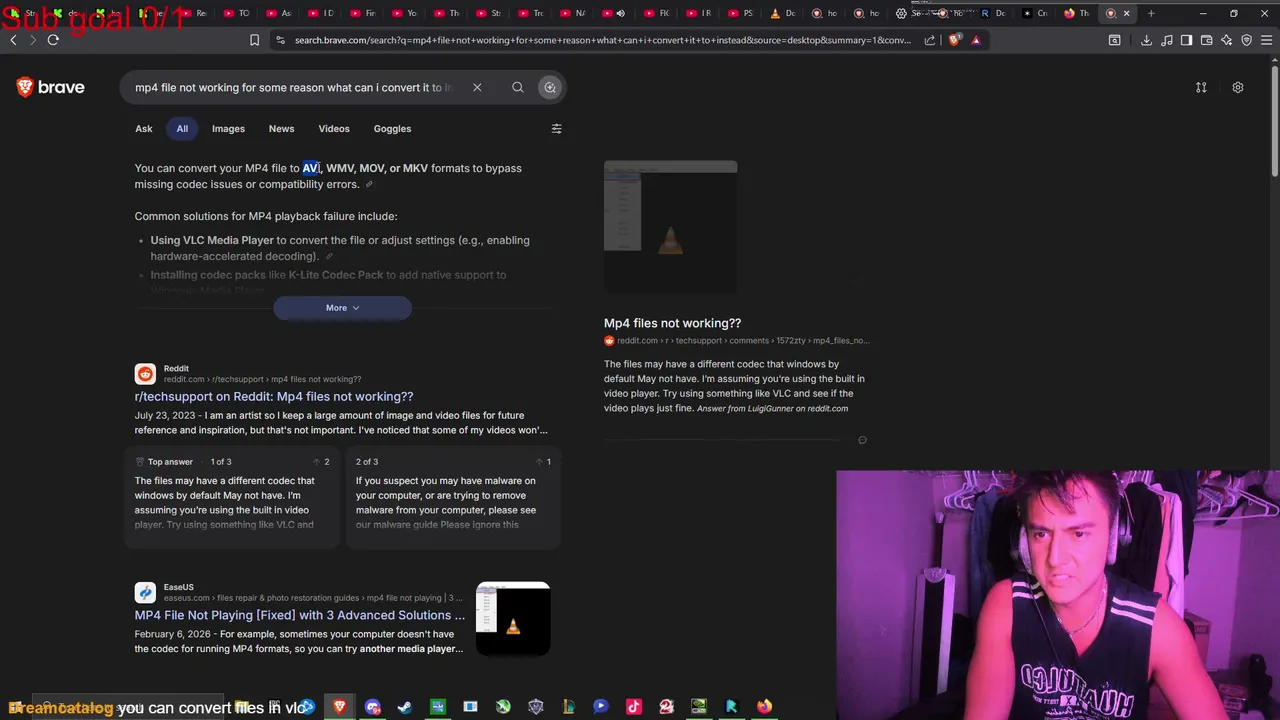Open the 'Mp4 files not working??' side panel title
Viewport: 1280px width, 720px height.
pyautogui.click(x=672, y=323)
